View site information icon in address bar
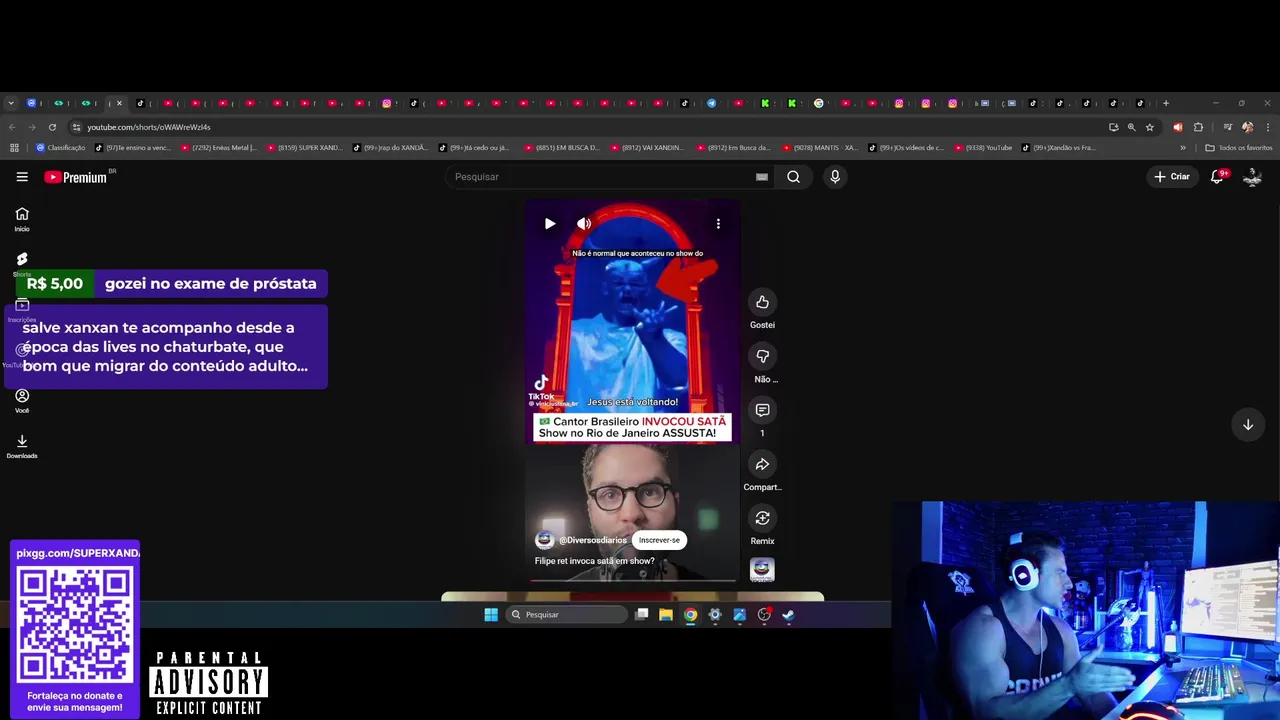 76,127
